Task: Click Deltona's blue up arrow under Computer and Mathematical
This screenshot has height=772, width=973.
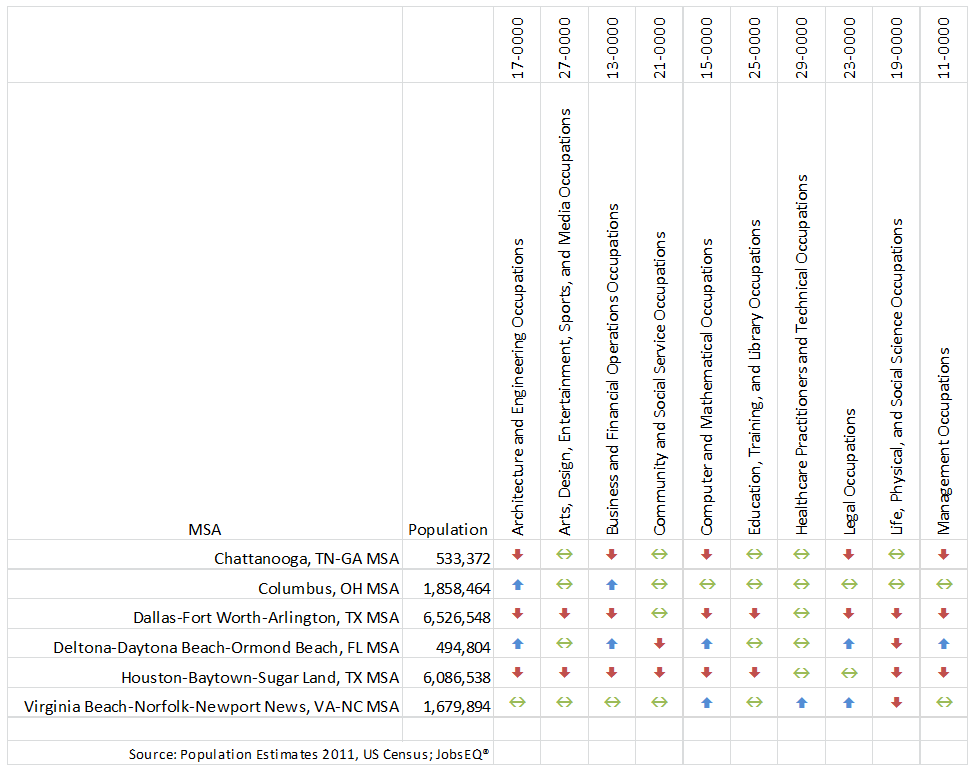Action: (x=707, y=644)
